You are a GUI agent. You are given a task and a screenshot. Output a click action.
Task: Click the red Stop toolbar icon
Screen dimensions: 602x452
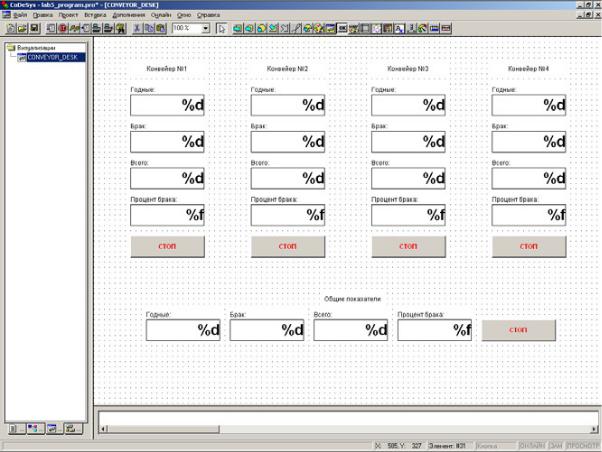(x=63, y=28)
